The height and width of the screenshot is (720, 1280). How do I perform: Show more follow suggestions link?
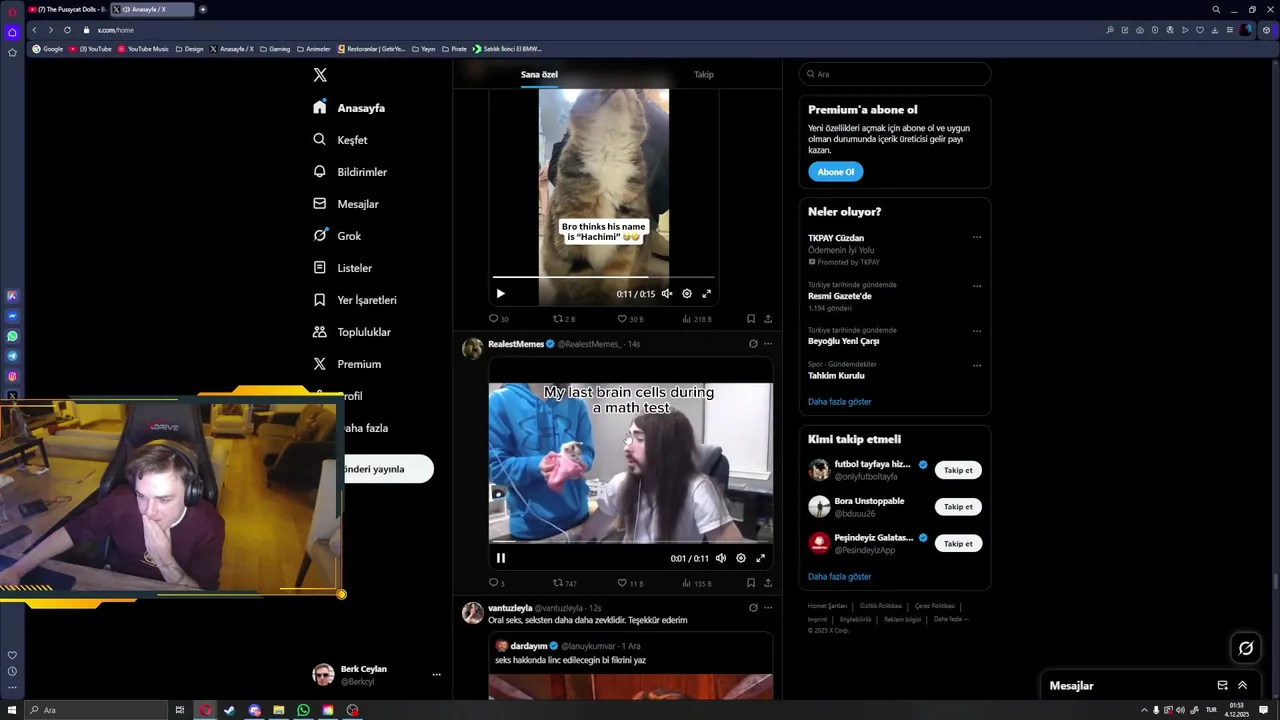click(840, 577)
